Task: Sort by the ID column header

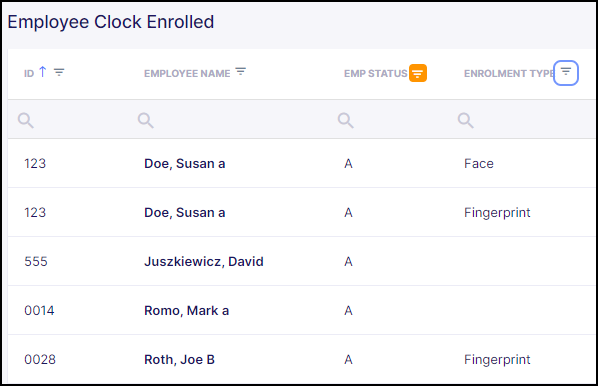Action: point(29,73)
